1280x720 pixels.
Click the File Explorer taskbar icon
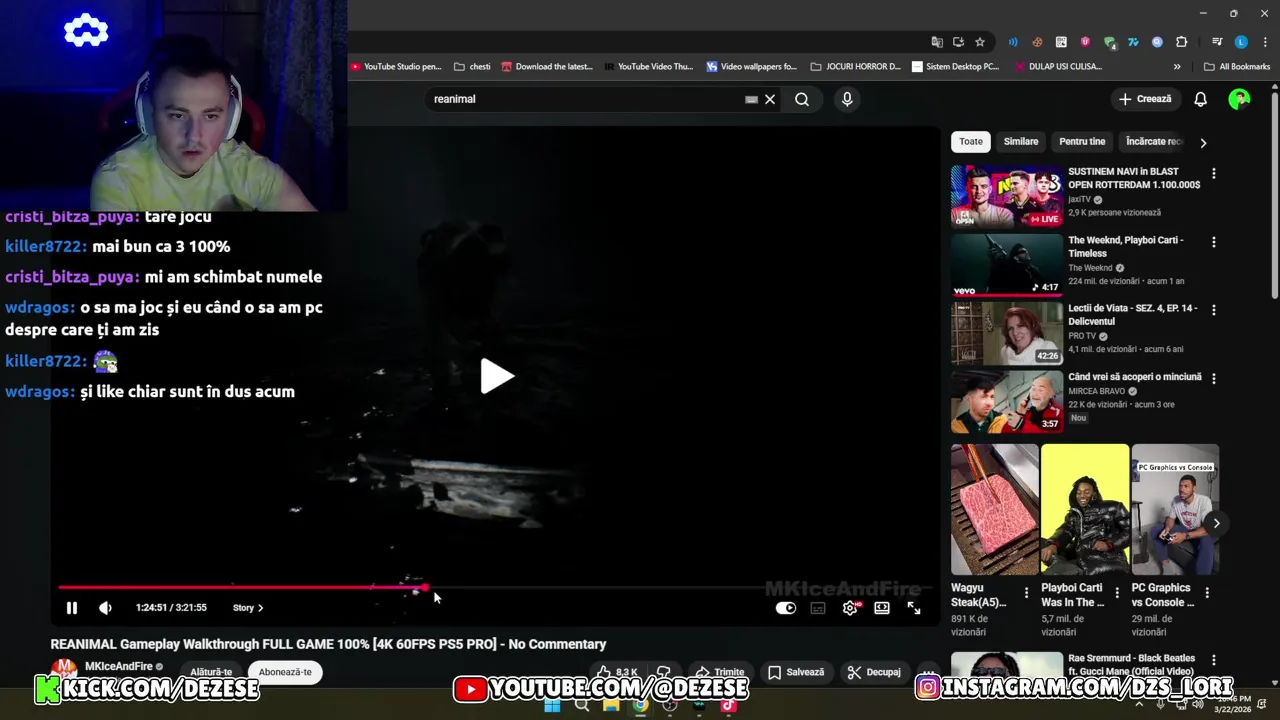coord(611,705)
